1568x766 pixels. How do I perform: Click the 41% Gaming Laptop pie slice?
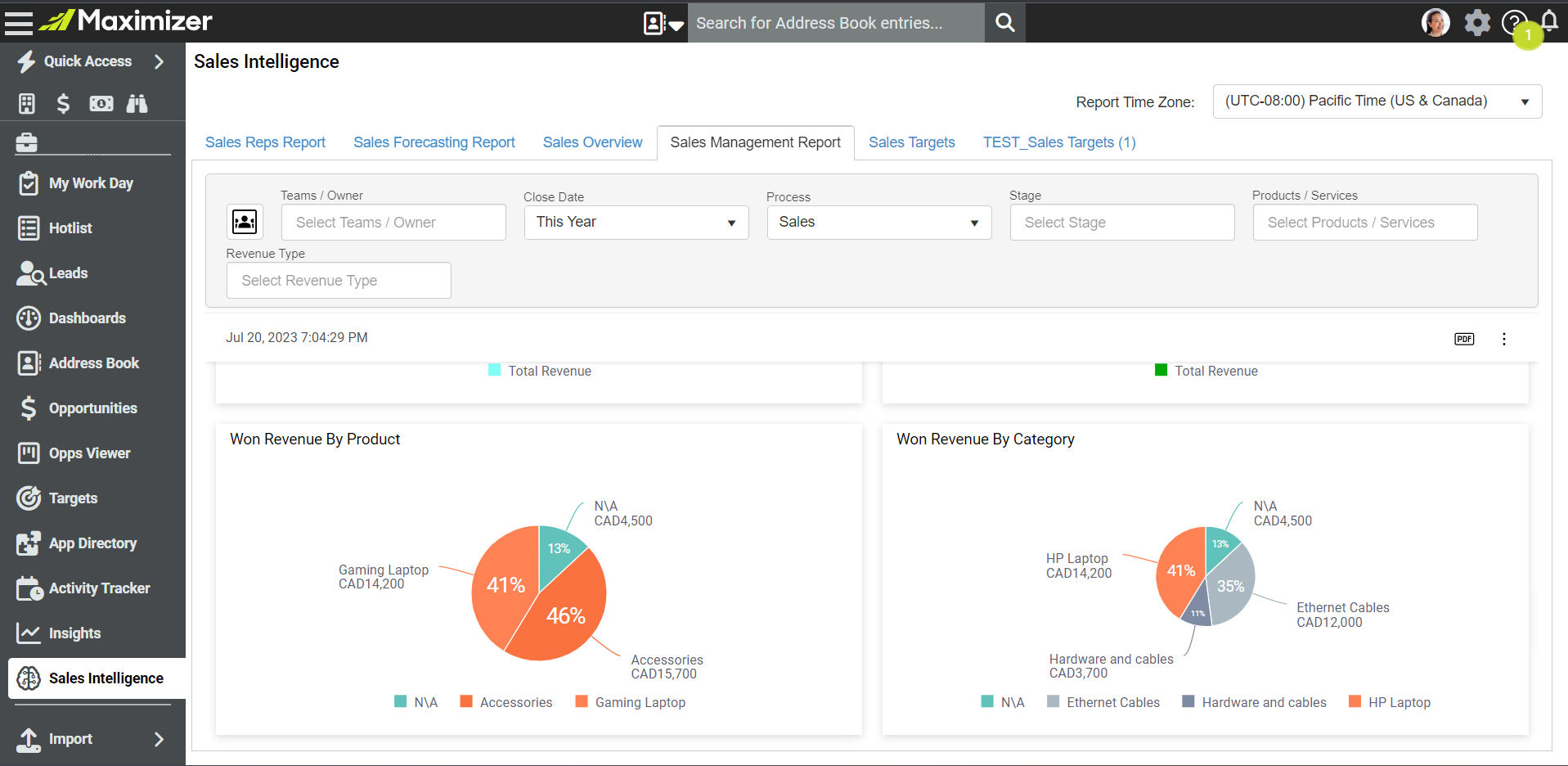505,585
